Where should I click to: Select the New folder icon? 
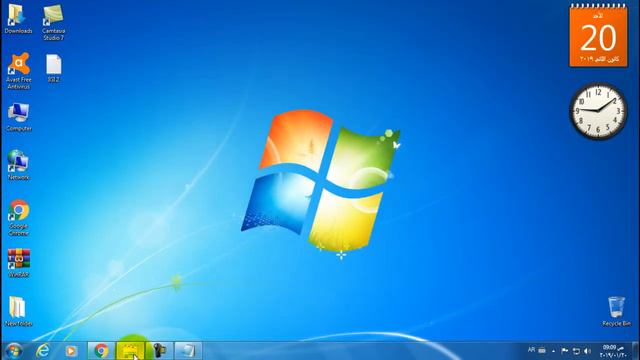pos(18,311)
